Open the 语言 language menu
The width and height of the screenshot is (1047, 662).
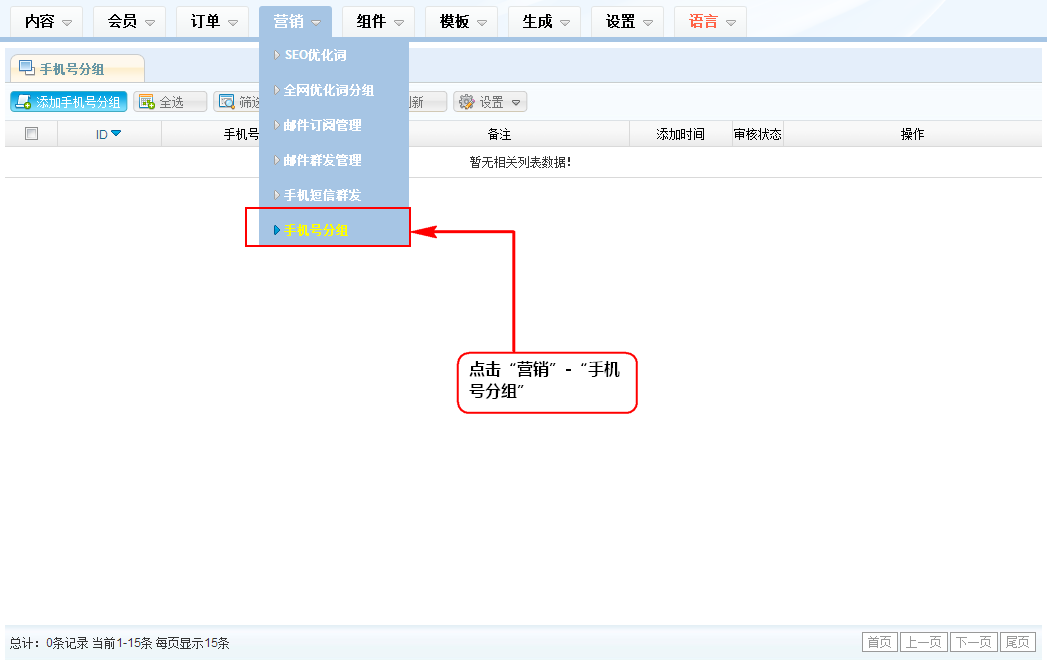tap(710, 21)
